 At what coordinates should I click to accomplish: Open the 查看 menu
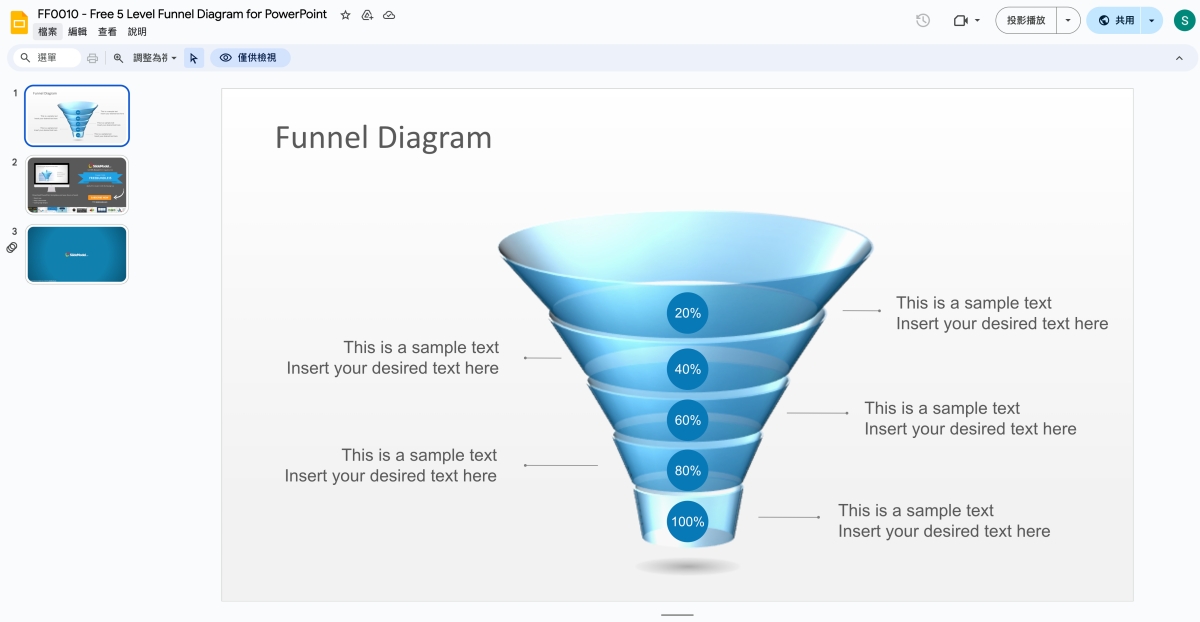tap(107, 32)
